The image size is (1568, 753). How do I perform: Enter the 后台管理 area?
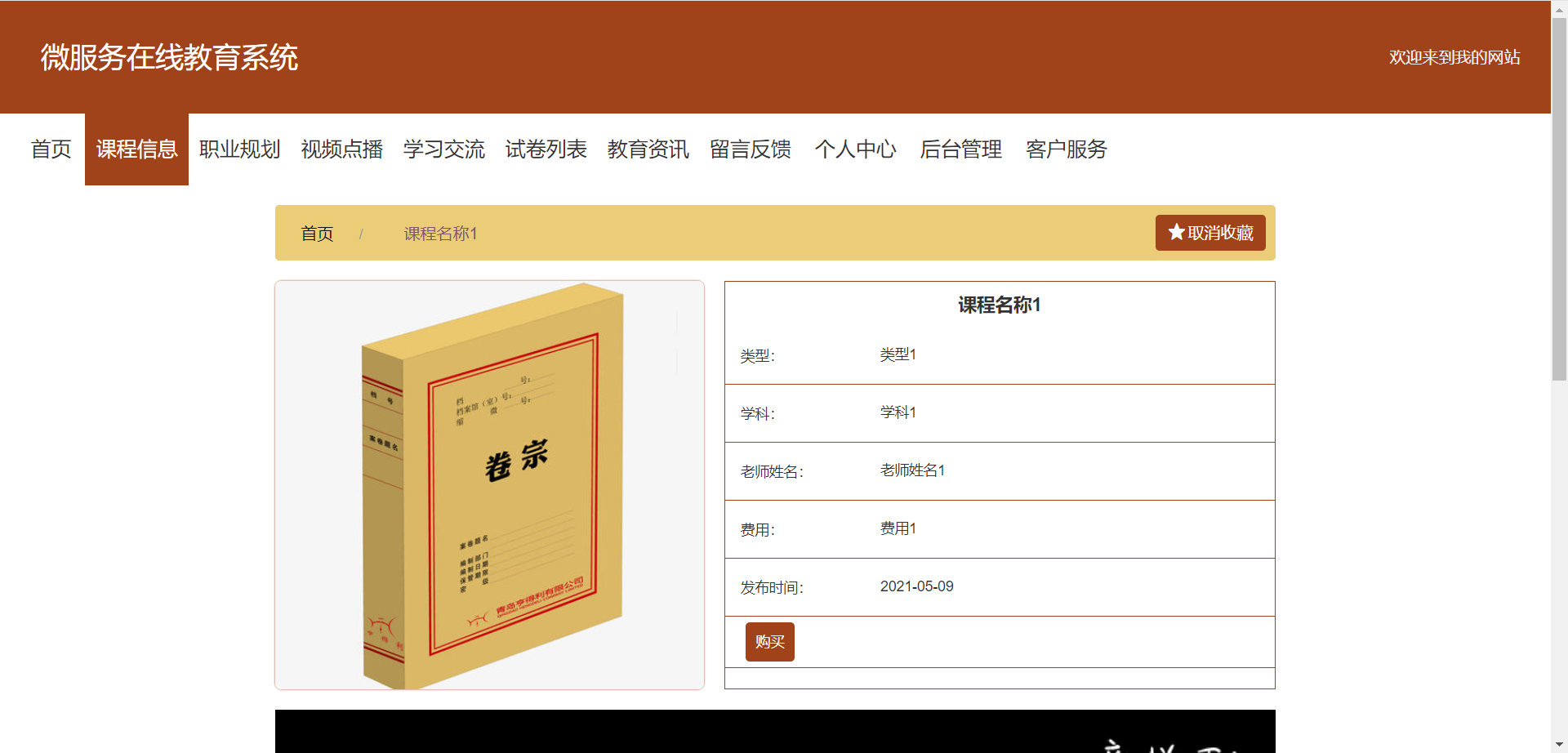(960, 149)
